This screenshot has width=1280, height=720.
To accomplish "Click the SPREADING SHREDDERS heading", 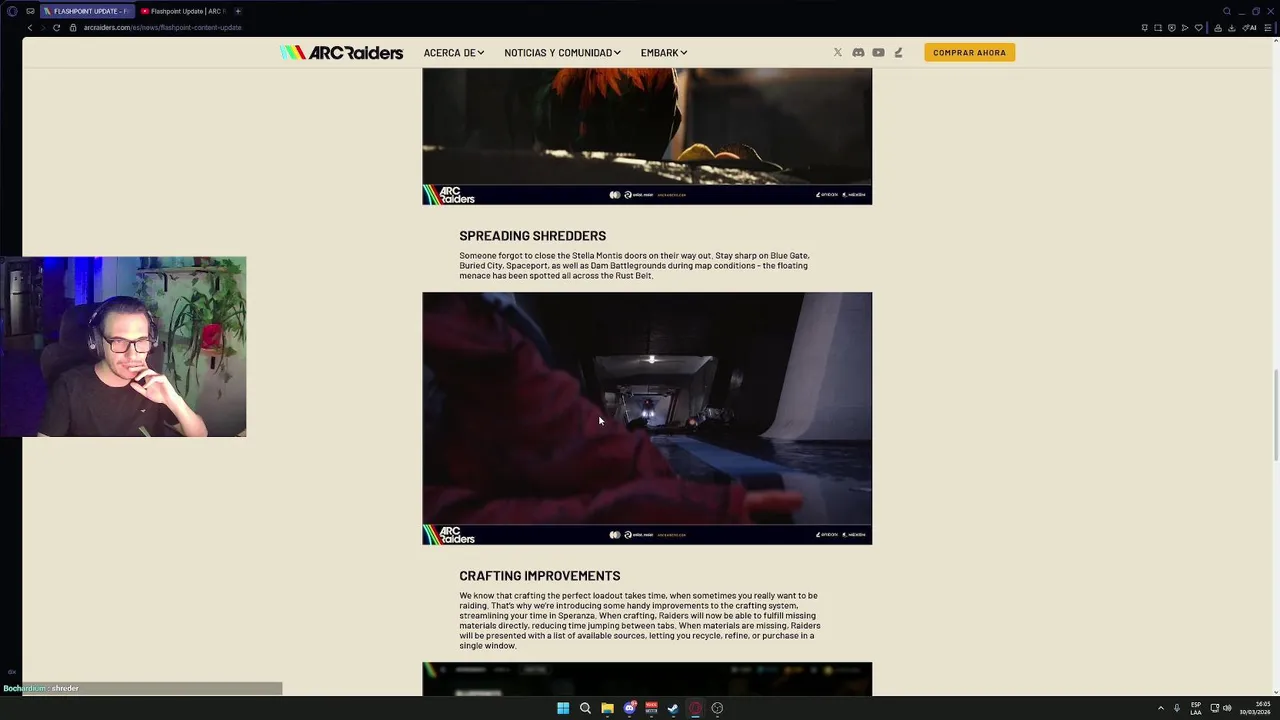I will pos(532,236).
